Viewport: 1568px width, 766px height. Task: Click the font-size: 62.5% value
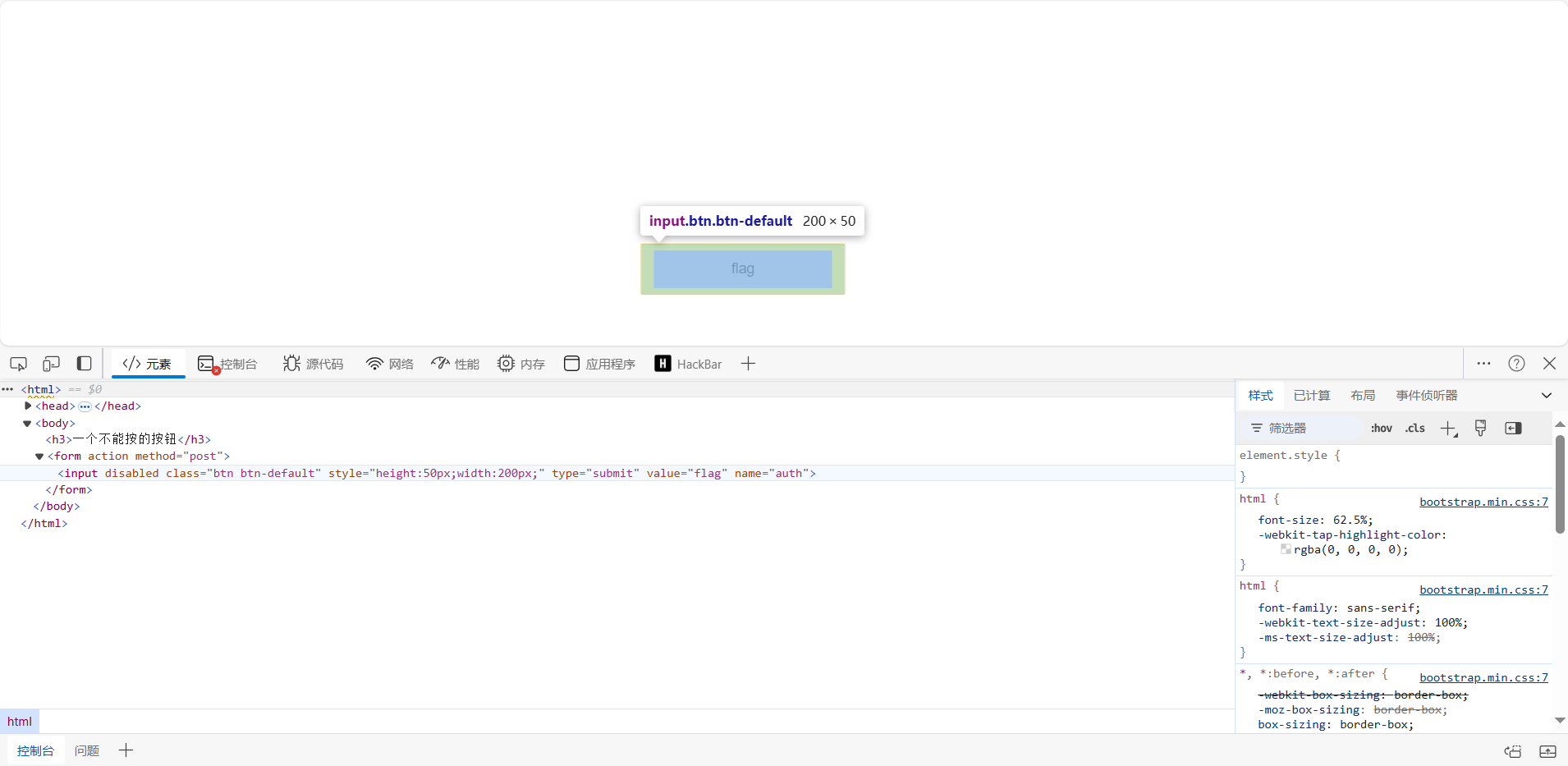coord(1350,520)
